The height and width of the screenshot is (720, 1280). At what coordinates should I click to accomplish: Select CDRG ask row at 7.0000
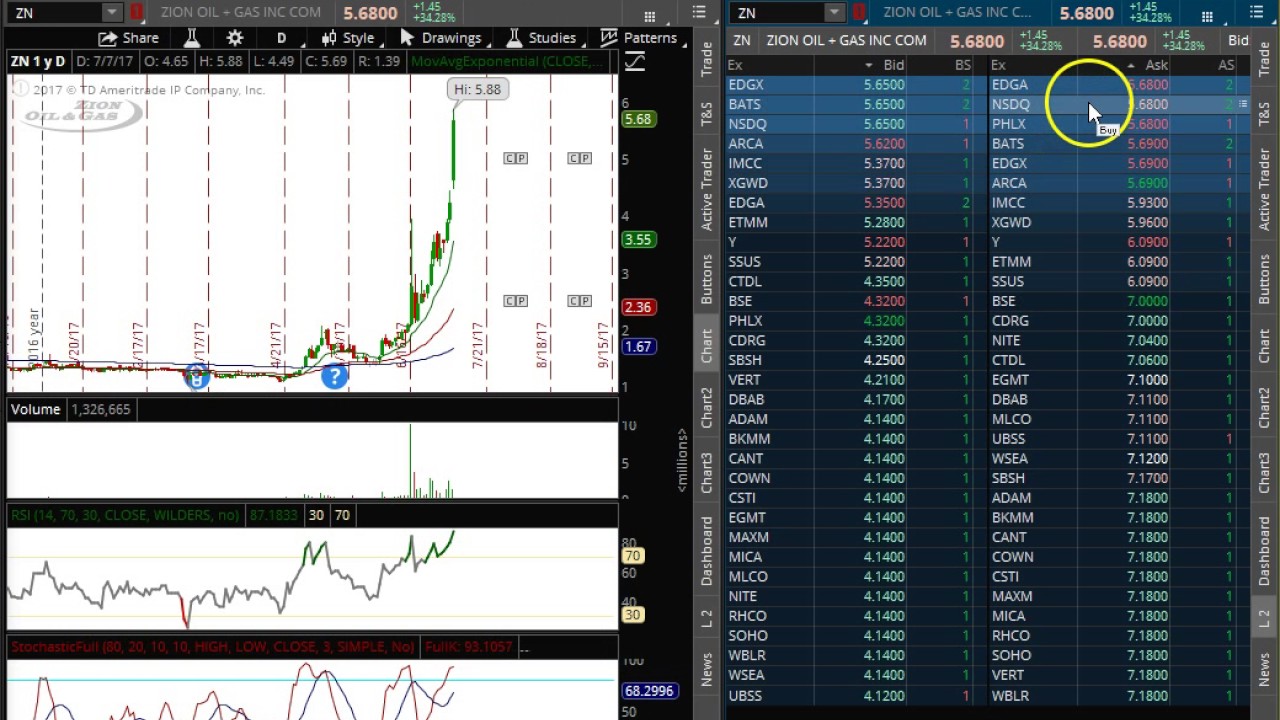pyautogui.click(x=1118, y=321)
